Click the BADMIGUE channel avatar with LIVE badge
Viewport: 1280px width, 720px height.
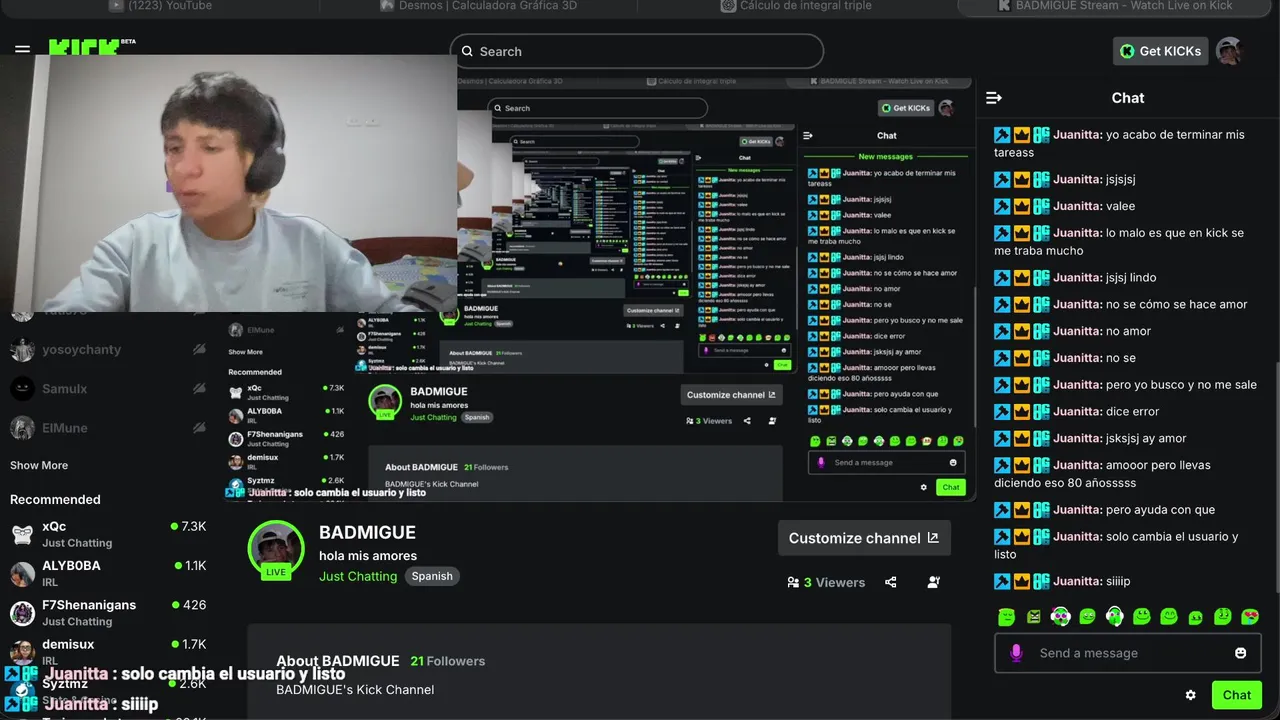[276, 549]
